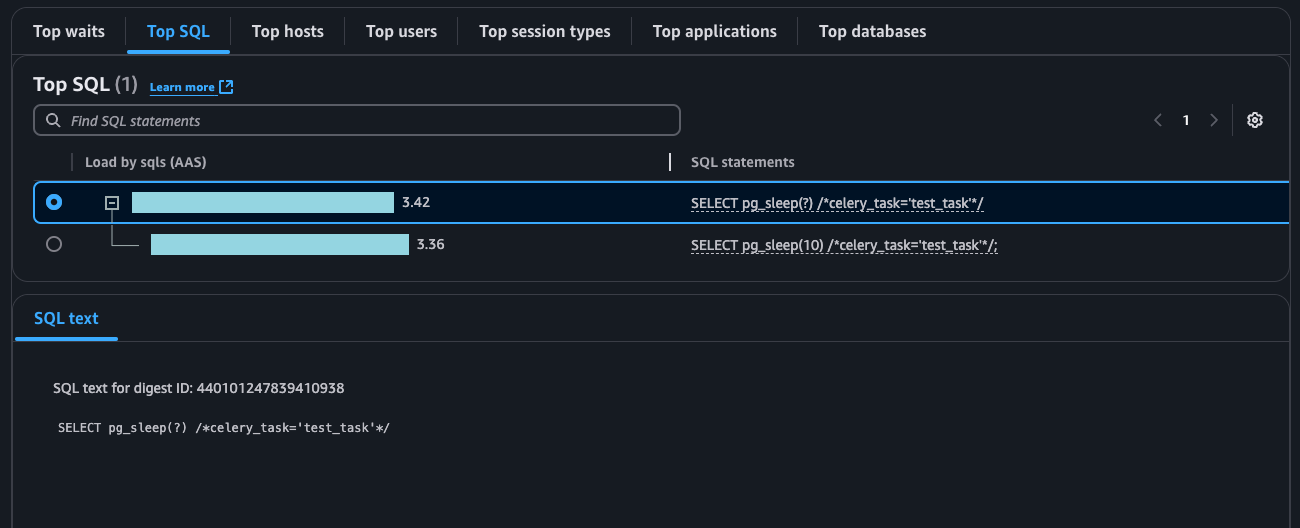Screen dimensions: 1300x528
Task: Click the 3.36 load bar
Action: pyautogui.click(x=280, y=244)
